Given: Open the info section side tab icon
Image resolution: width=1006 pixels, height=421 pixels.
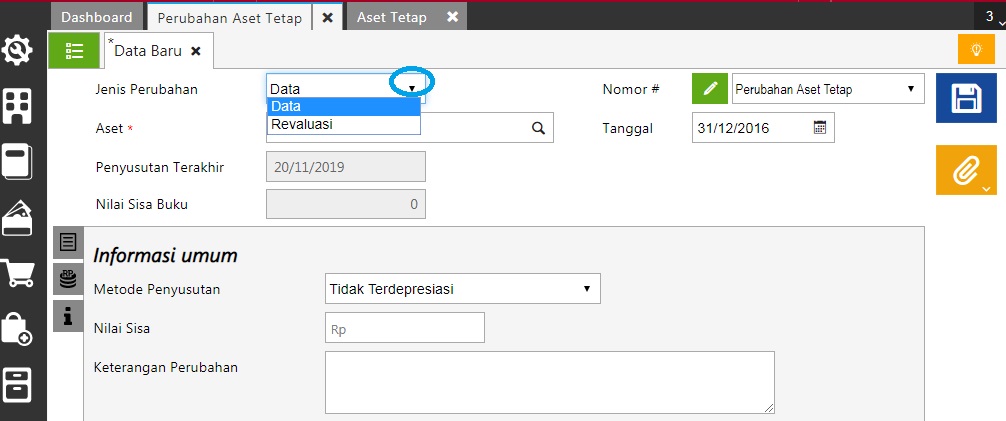Looking at the screenshot, I should coord(68,317).
